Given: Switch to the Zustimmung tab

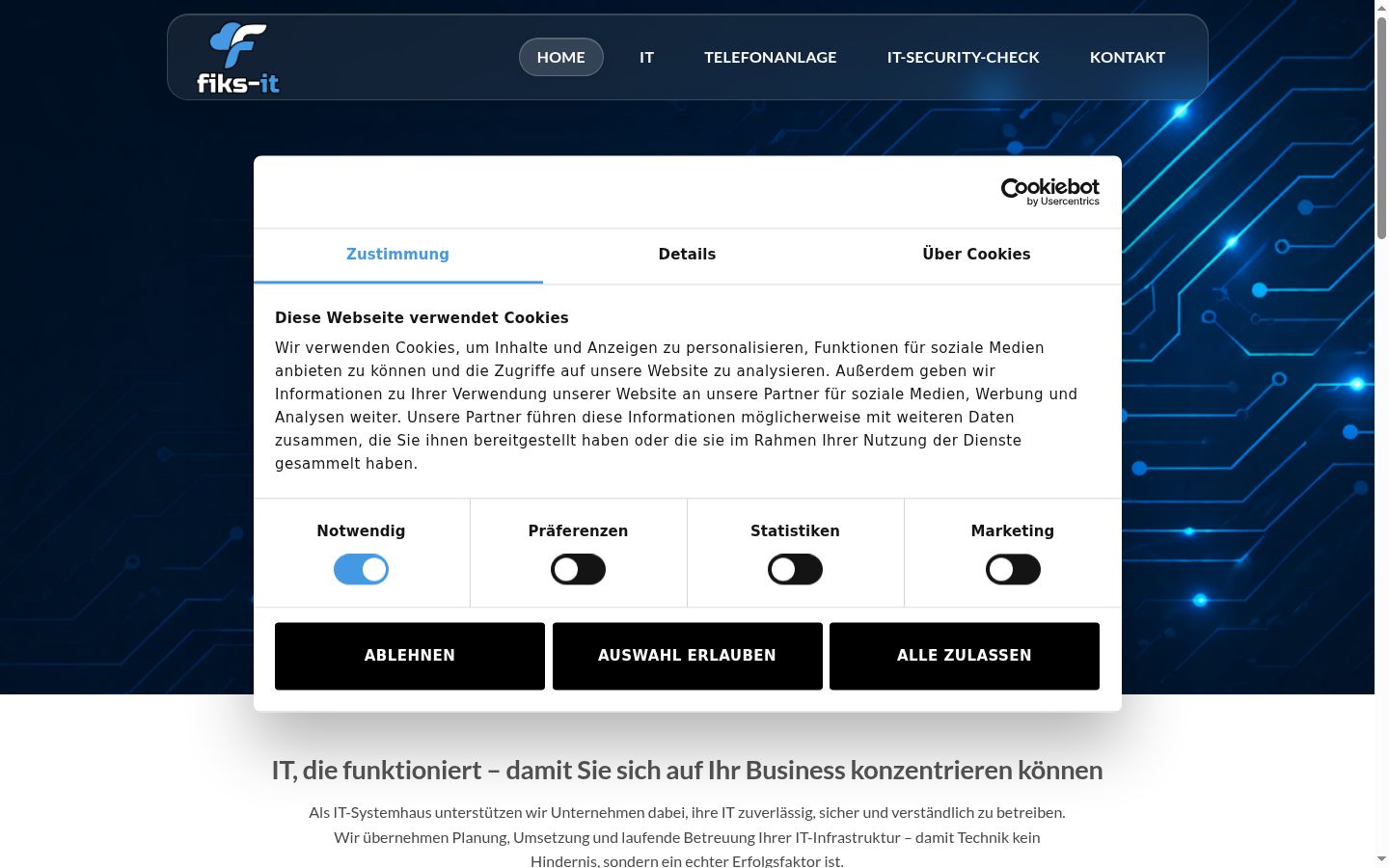Looking at the screenshot, I should (397, 255).
